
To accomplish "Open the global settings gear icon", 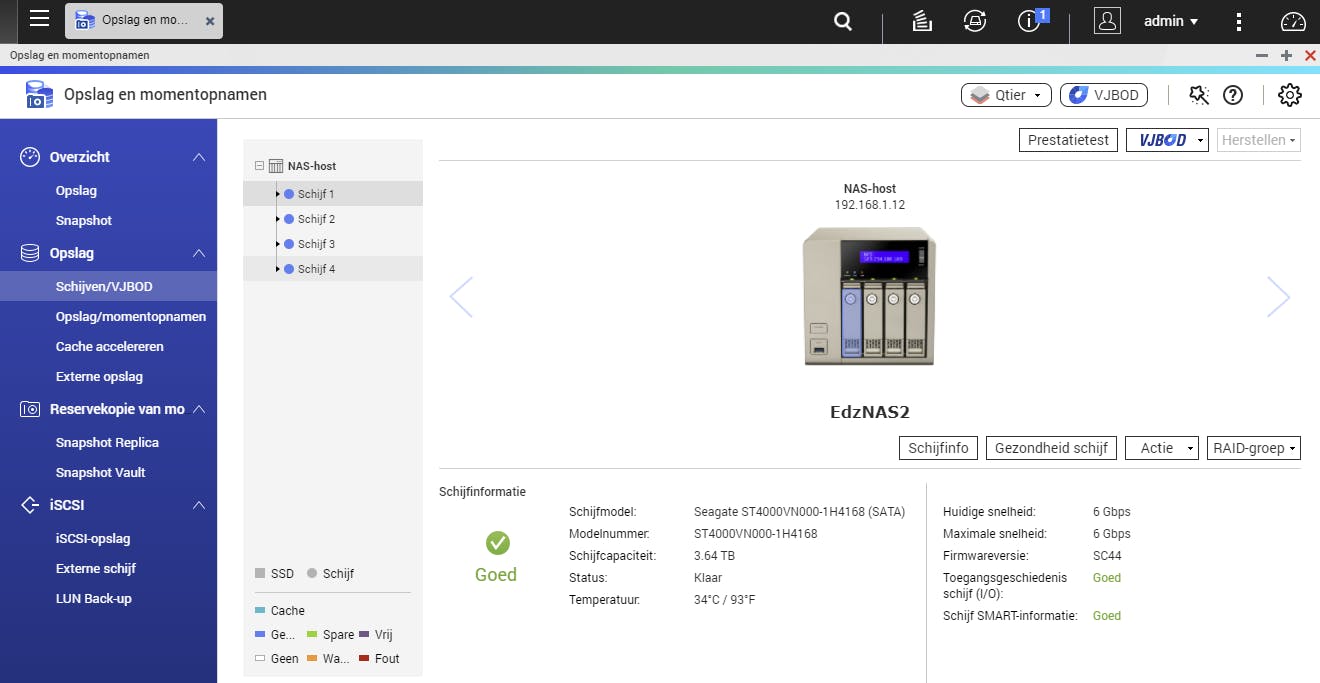I will coord(1289,95).
